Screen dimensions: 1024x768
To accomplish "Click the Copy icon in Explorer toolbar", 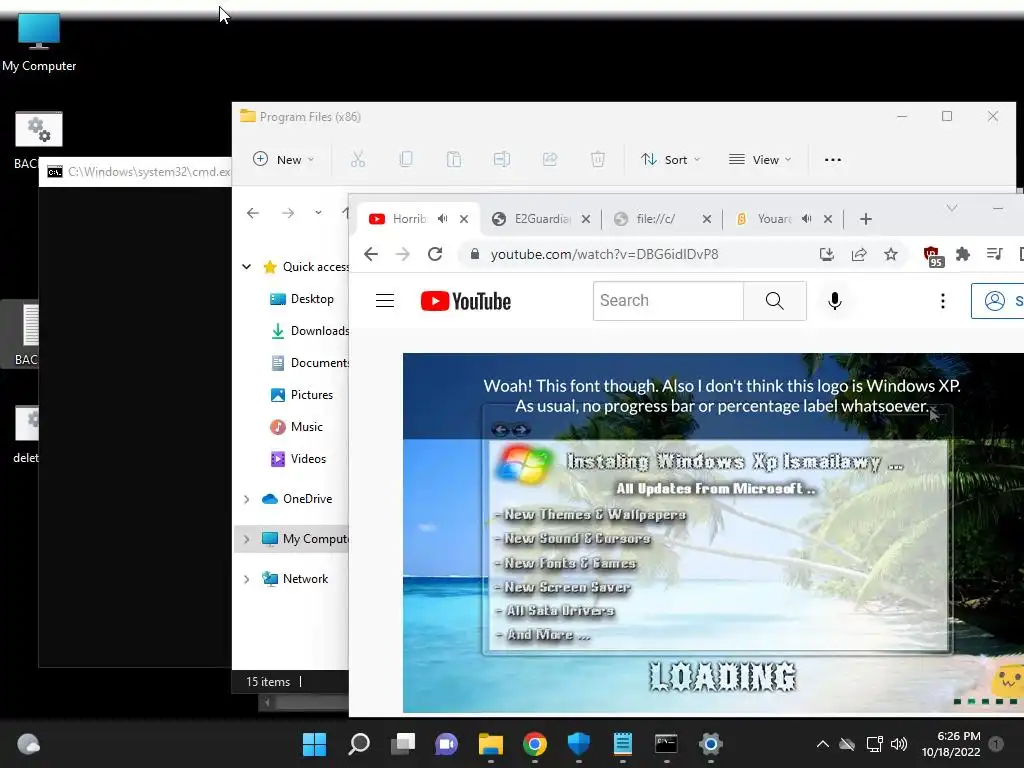I will [406, 159].
